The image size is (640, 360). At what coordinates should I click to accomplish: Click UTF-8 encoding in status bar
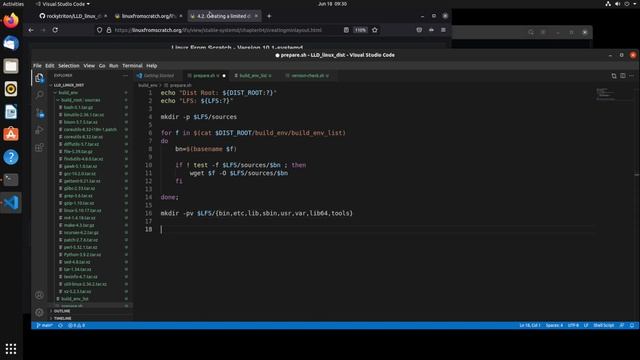click(573, 325)
